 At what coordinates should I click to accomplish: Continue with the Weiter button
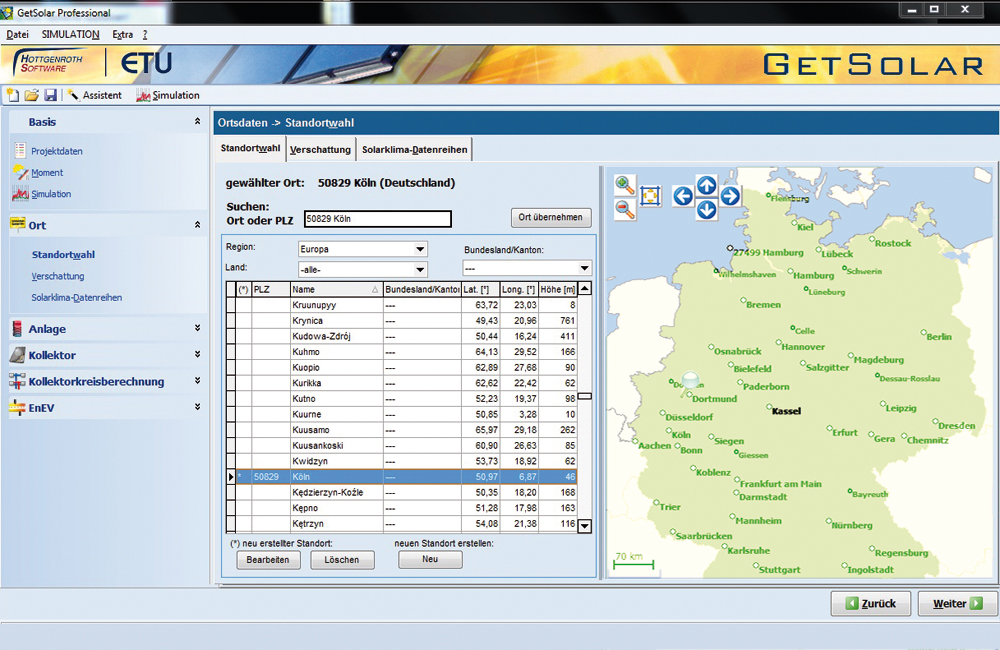(x=957, y=603)
